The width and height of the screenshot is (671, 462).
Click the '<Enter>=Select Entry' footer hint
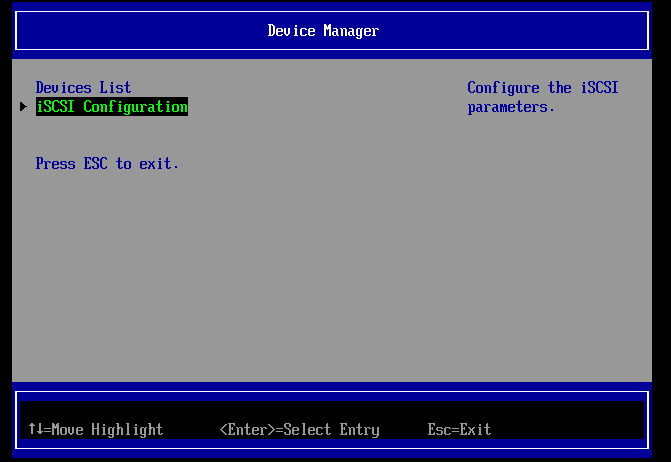click(300, 429)
